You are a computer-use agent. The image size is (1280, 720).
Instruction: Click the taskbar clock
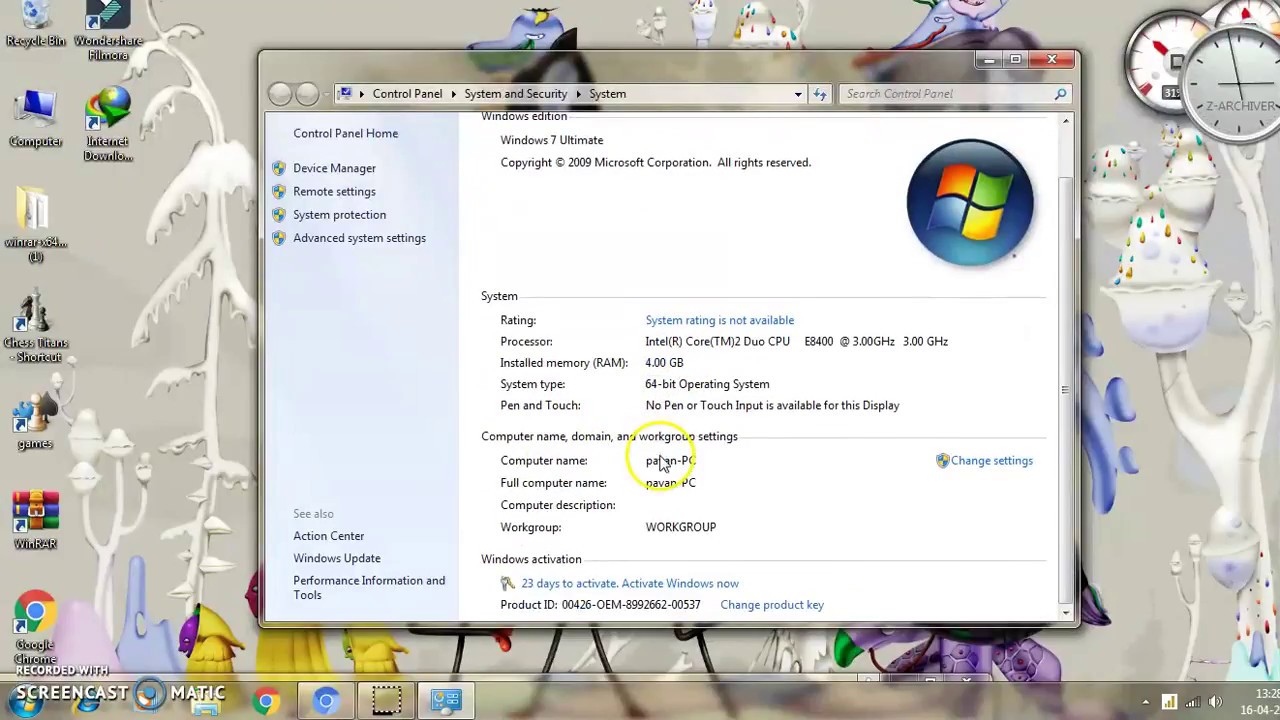[x=1260, y=702]
